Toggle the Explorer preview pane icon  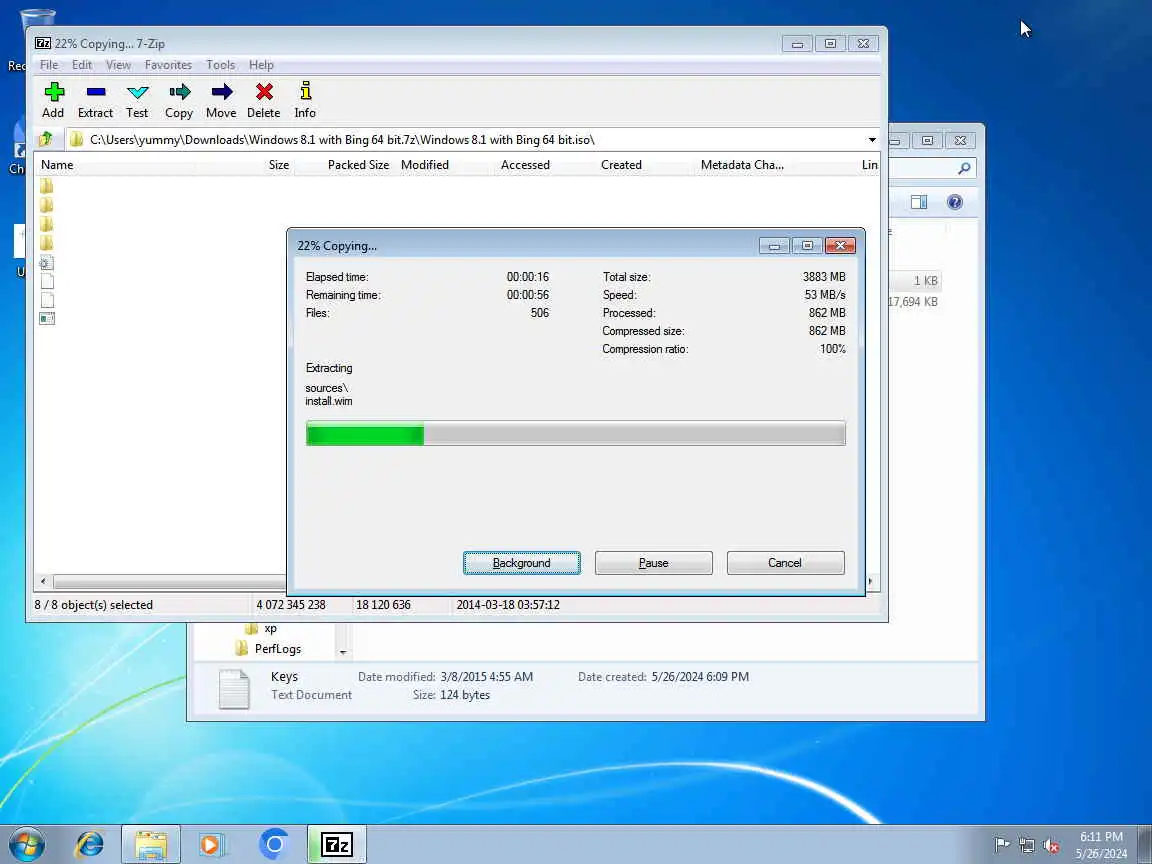coord(919,202)
